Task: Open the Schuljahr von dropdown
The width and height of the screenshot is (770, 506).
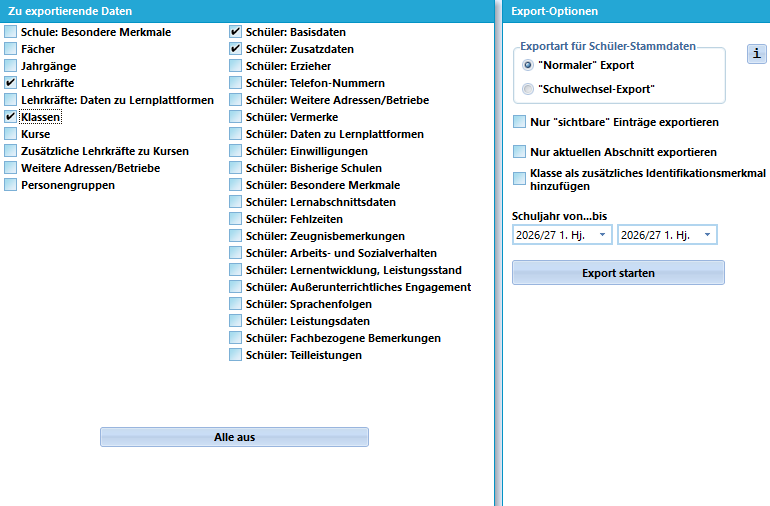Action: [x=562, y=235]
